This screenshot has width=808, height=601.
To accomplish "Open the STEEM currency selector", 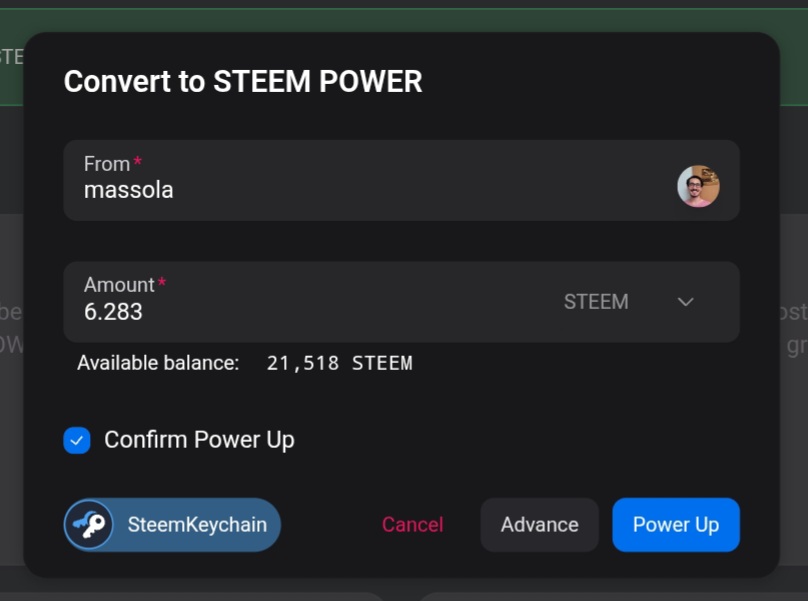I will (597, 302).
